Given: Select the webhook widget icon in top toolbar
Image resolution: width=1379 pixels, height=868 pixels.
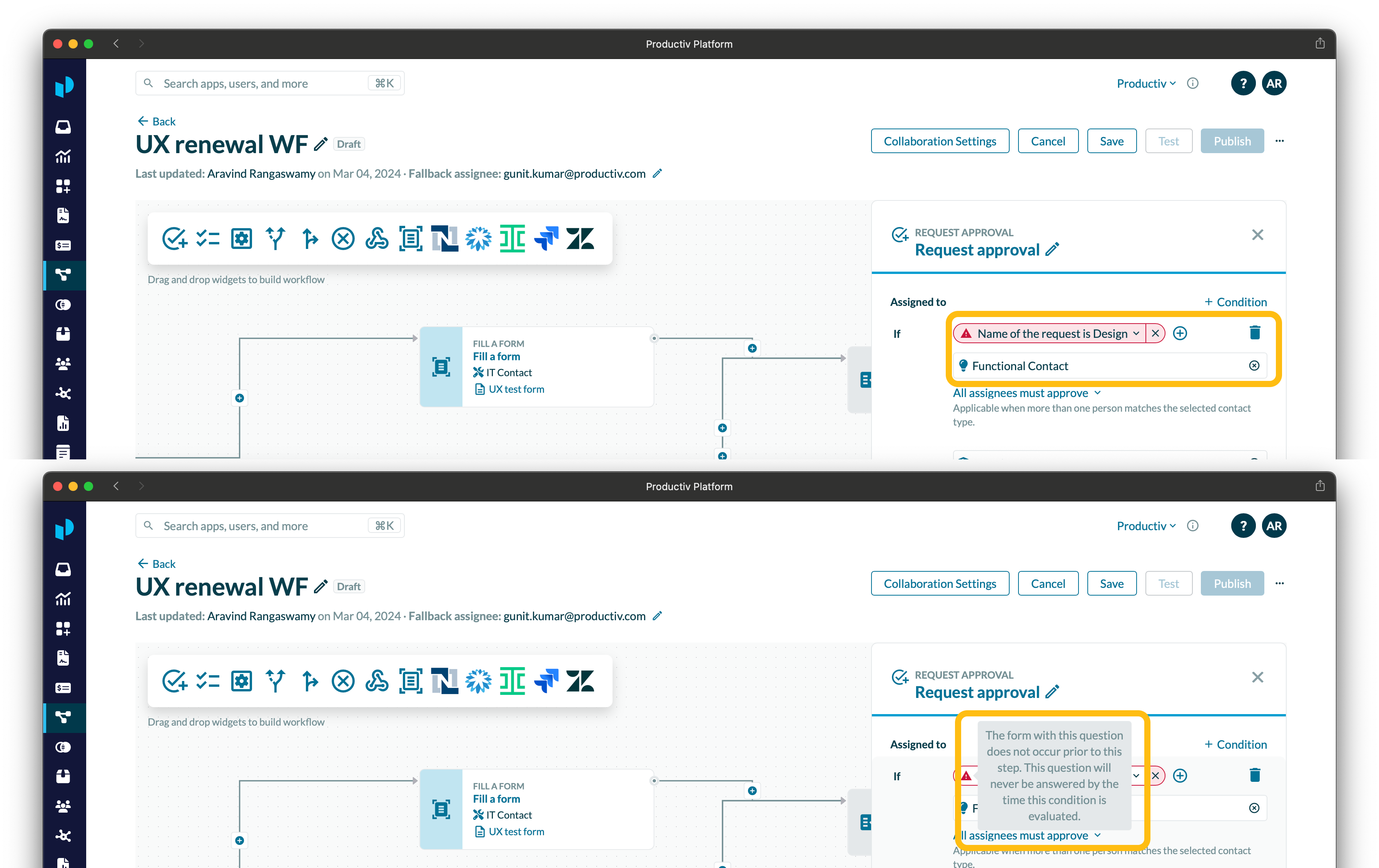Looking at the screenshot, I should 377,239.
